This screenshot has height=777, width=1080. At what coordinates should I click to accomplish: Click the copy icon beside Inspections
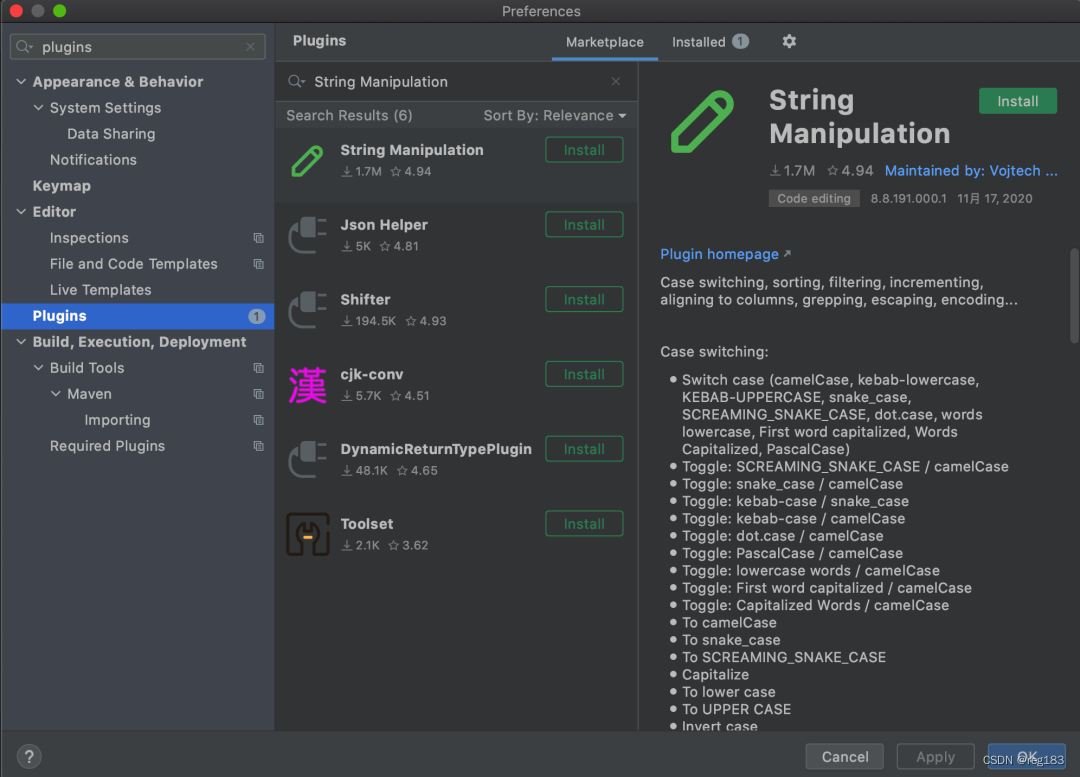click(258, 238)
